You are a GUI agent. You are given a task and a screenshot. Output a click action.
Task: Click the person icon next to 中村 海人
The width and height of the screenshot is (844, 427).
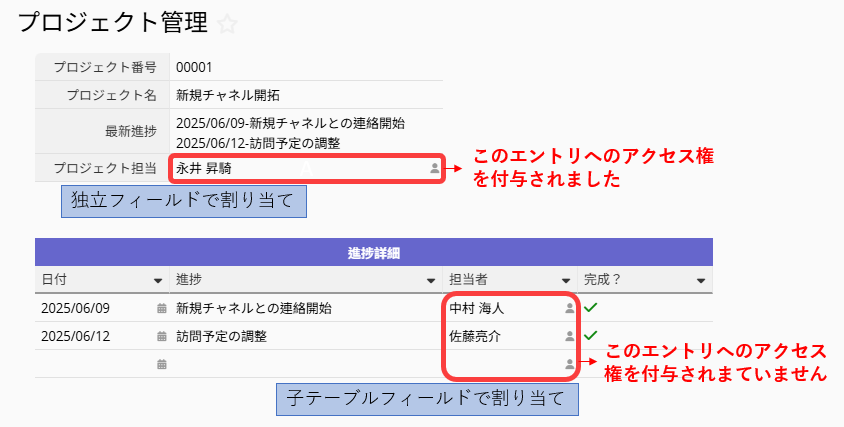[x=570, y=309]
